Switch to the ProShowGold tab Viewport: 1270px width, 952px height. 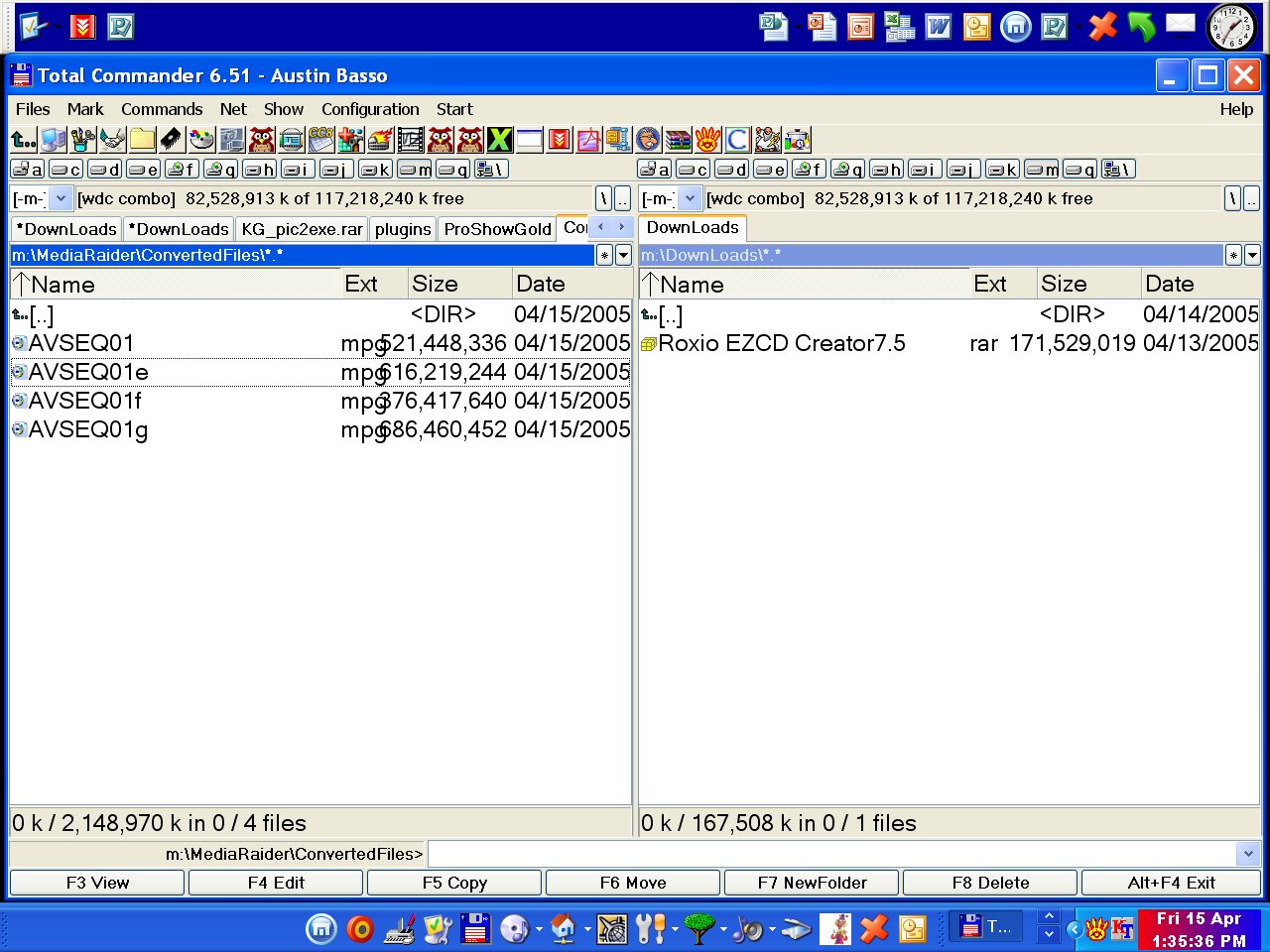(497, 229)
